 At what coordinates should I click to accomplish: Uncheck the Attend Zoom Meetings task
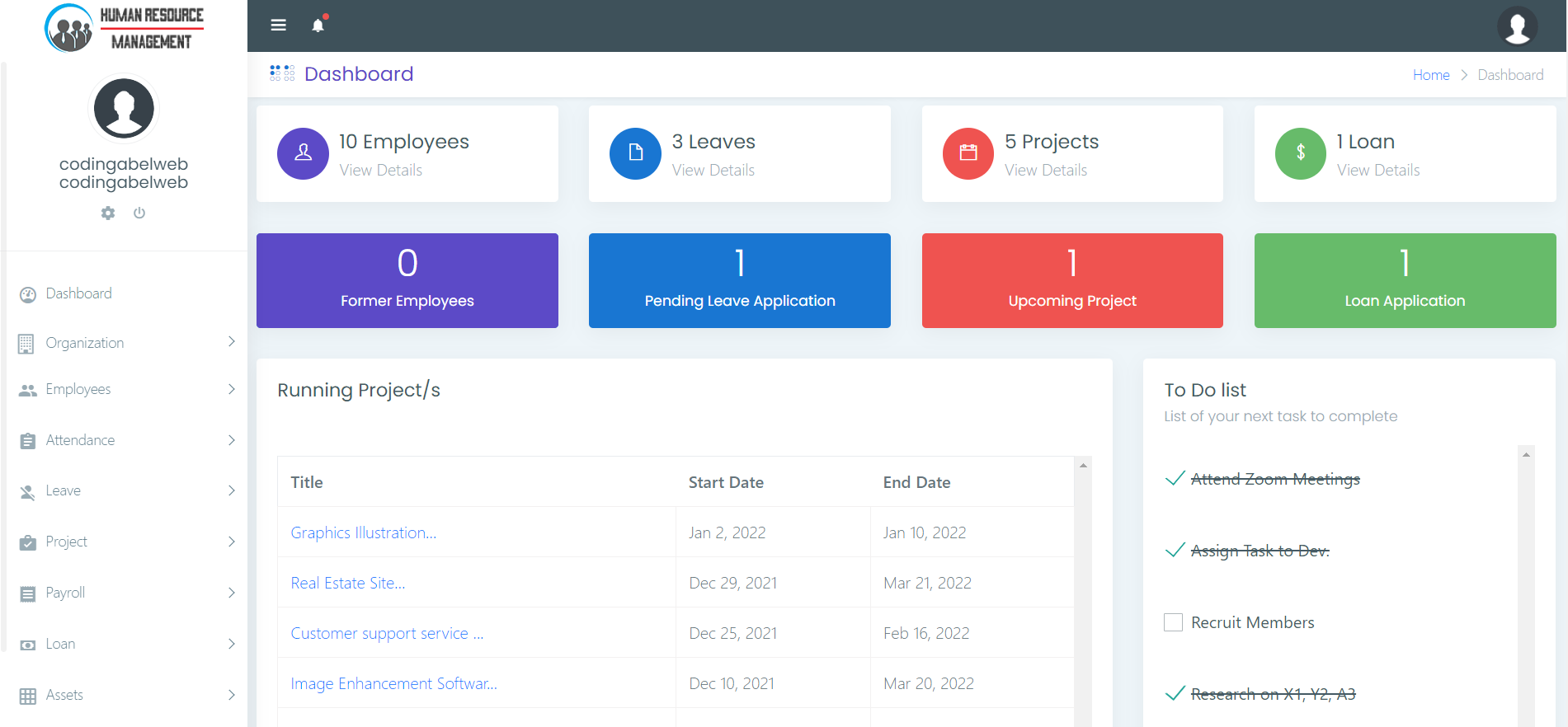(1175, 479)
